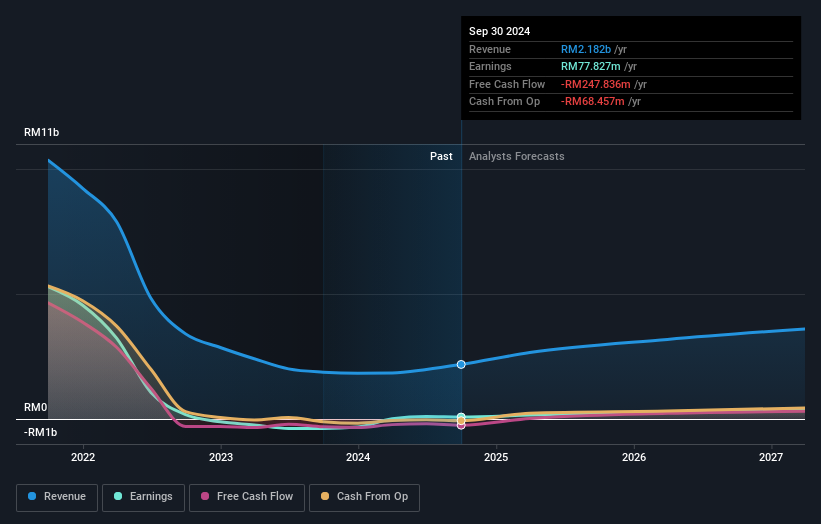Click the RM2.182b revenue value
This screenshot has height=524, width=821.
click(586, 49)
